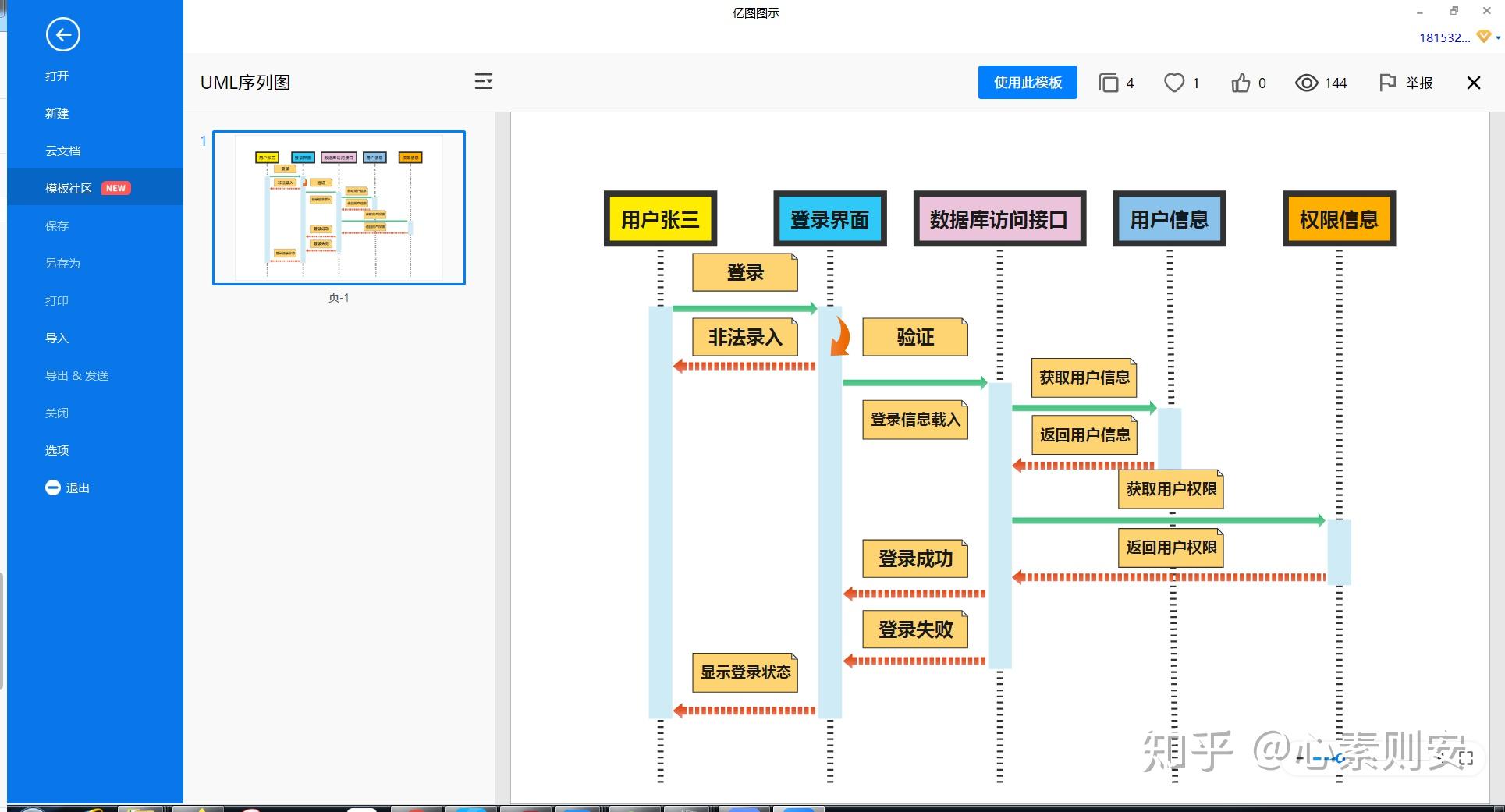Select 导入 in the sidebar
Image resolution: width=1505 pixels, height=812 pixels.
click(x=57, y=338)
